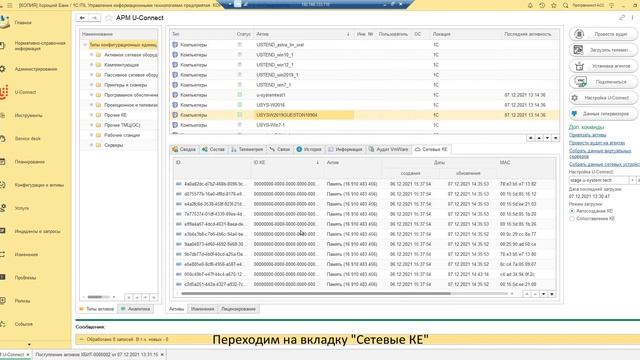The width and height of the screenshot is (640, 360).
Task: Switch to the Телеметрия tab
Action: pos(247,149)
